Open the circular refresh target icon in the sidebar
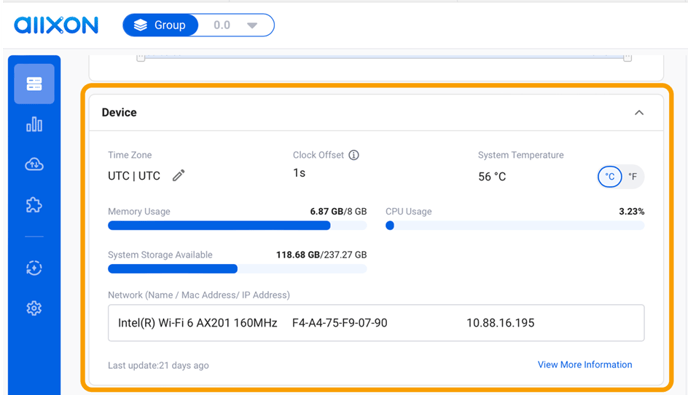The width and height of the screenshot is (688, 395). (34, 268)
